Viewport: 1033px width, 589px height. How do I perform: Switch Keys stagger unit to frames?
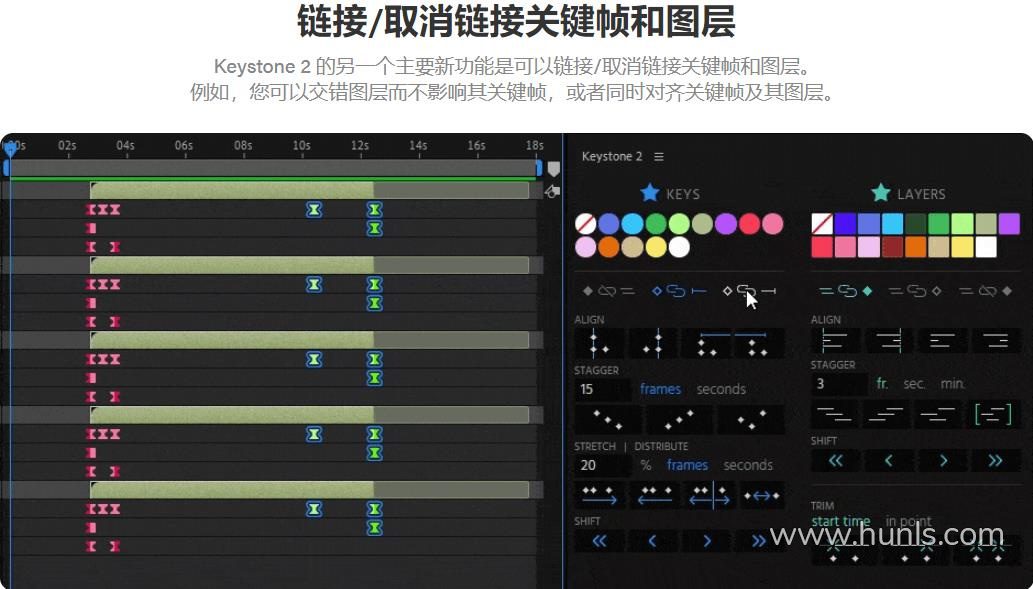[x=660, y=389]
